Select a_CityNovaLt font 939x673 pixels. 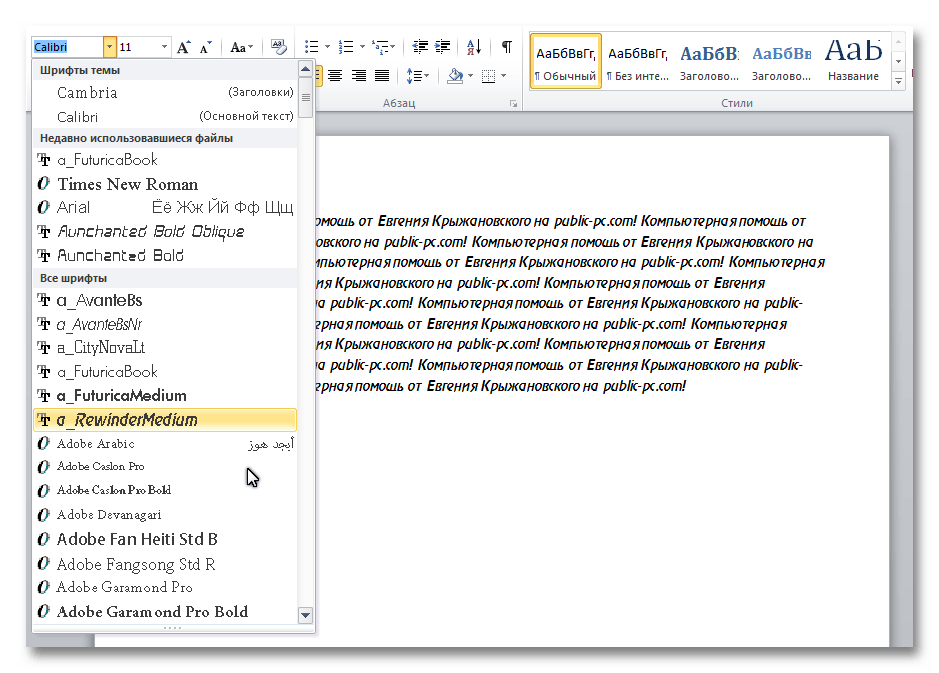[165, 348]
